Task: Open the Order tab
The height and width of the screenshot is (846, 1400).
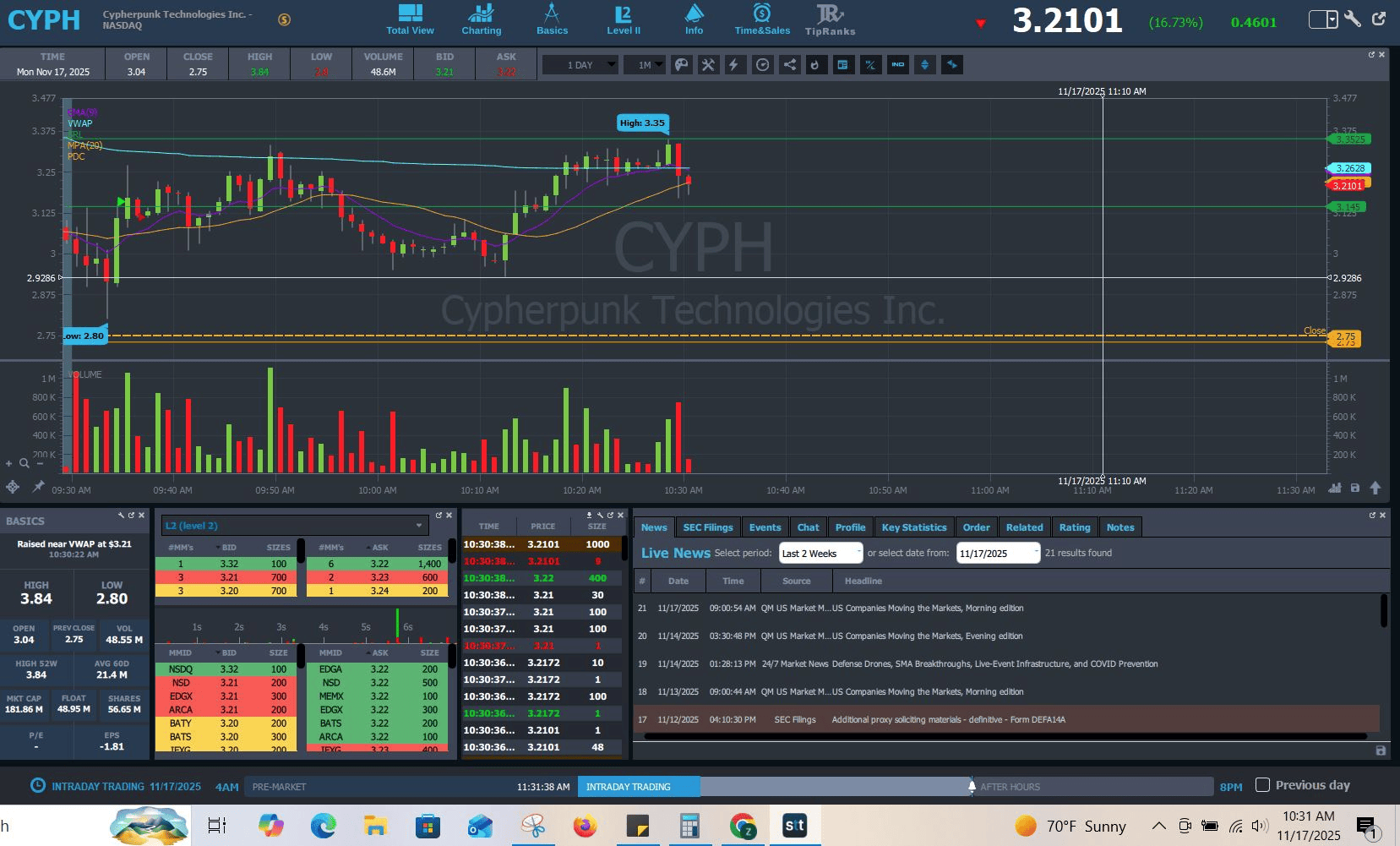Action: coord(977,527)
